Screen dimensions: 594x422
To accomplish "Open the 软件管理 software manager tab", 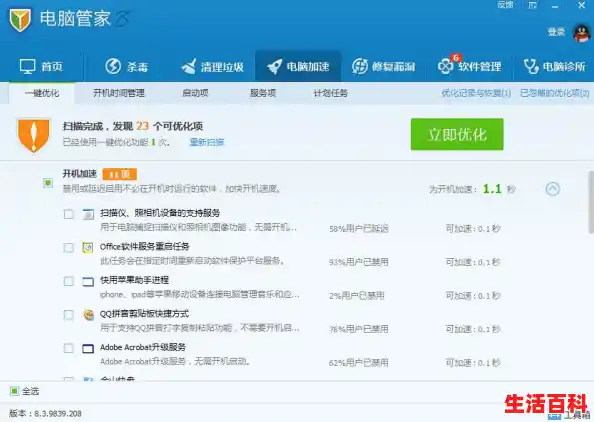I will [470, 67].
